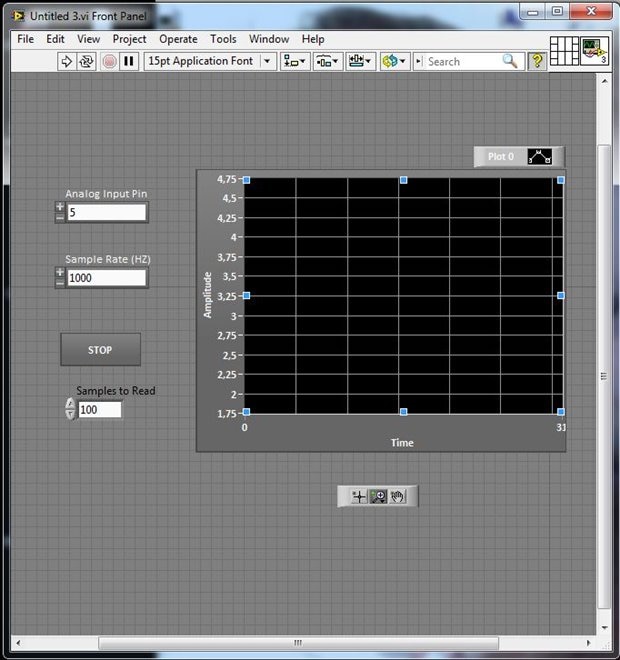Open the View menu
The image size is (620, 660).
(88, 39)
